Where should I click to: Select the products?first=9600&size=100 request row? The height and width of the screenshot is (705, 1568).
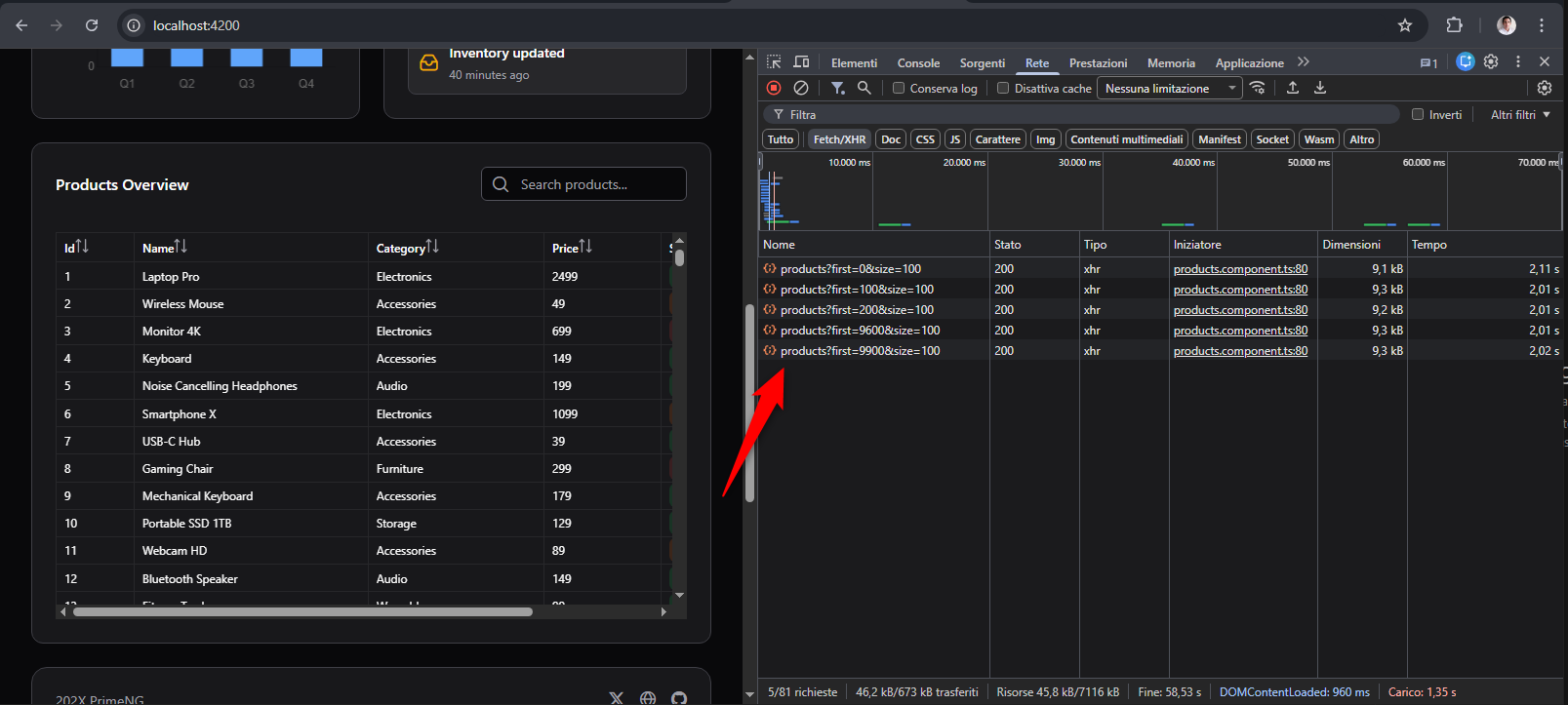[x=1161, y=331]
